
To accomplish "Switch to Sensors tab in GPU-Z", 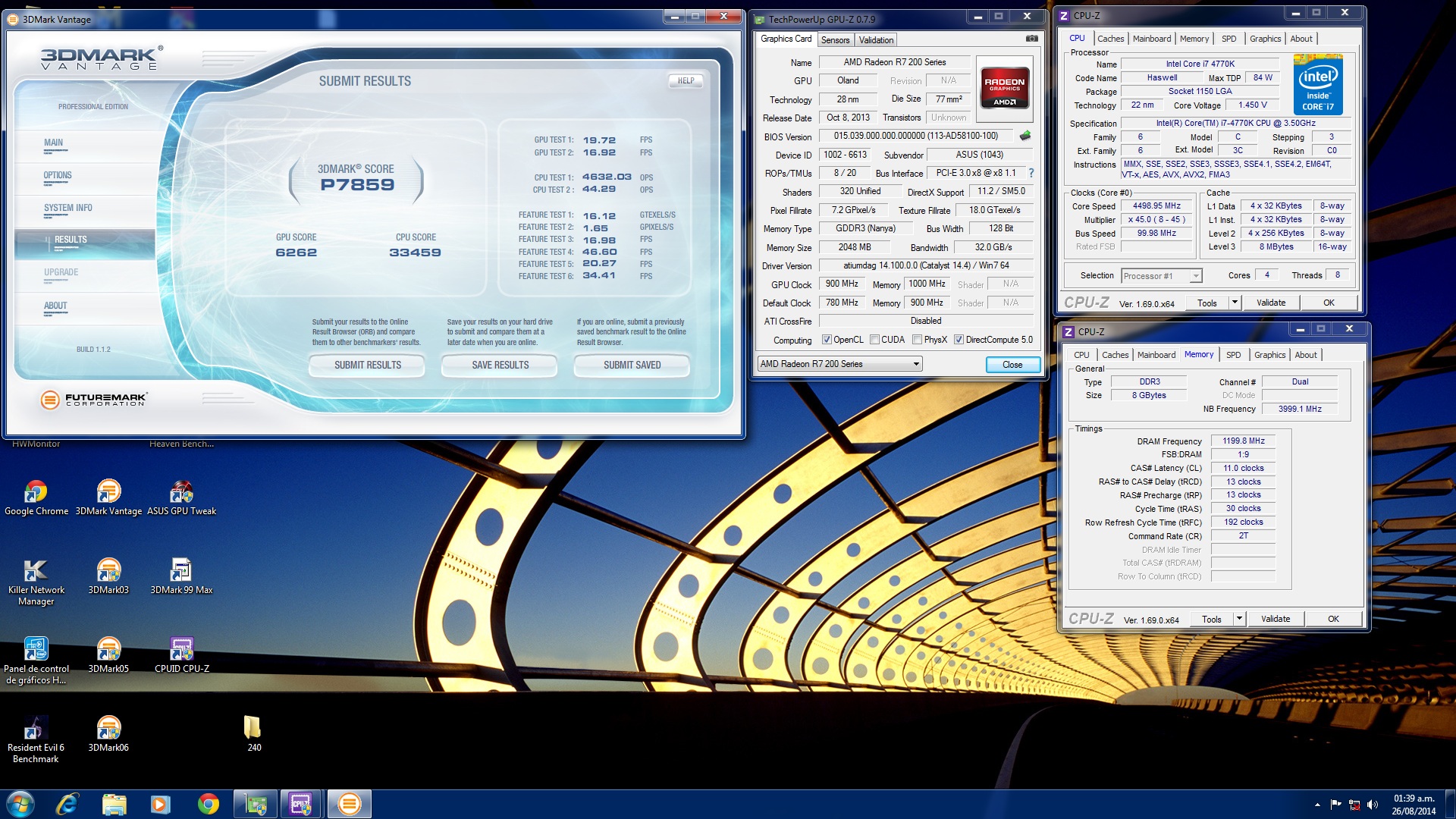I will (835, 40).
